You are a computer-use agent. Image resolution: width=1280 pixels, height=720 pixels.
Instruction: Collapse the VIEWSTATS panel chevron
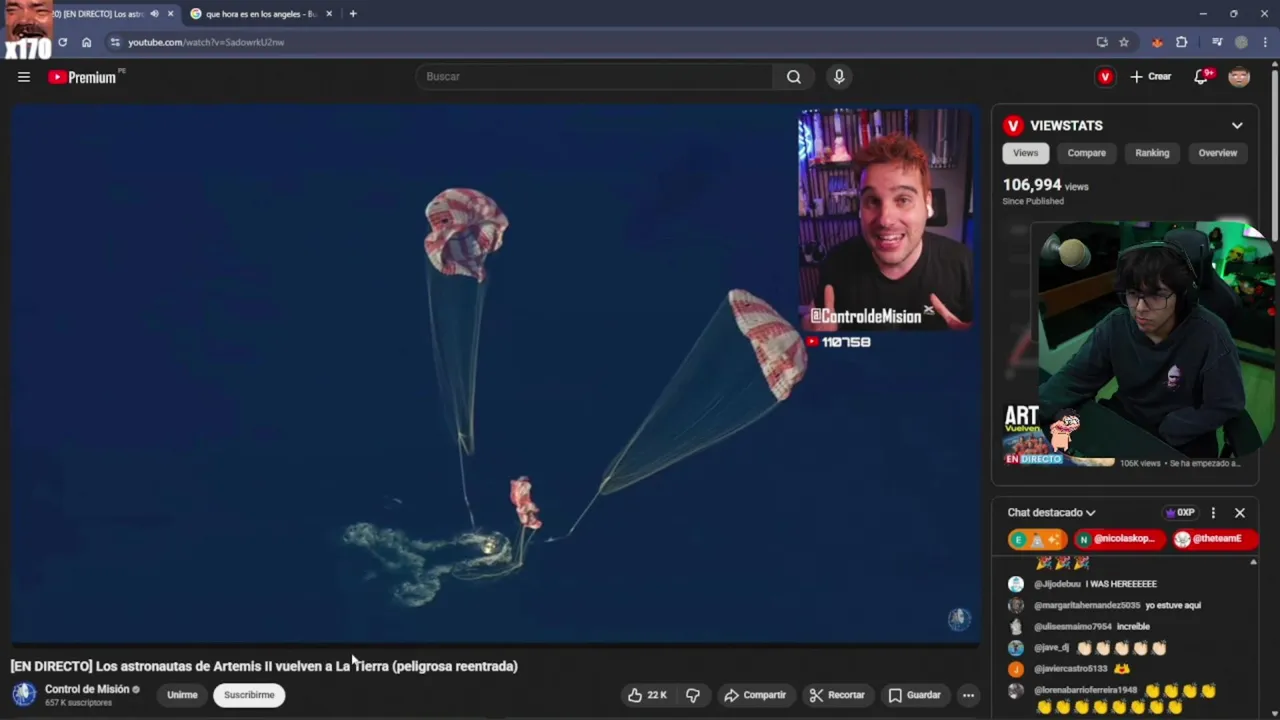coord(1237,126)
